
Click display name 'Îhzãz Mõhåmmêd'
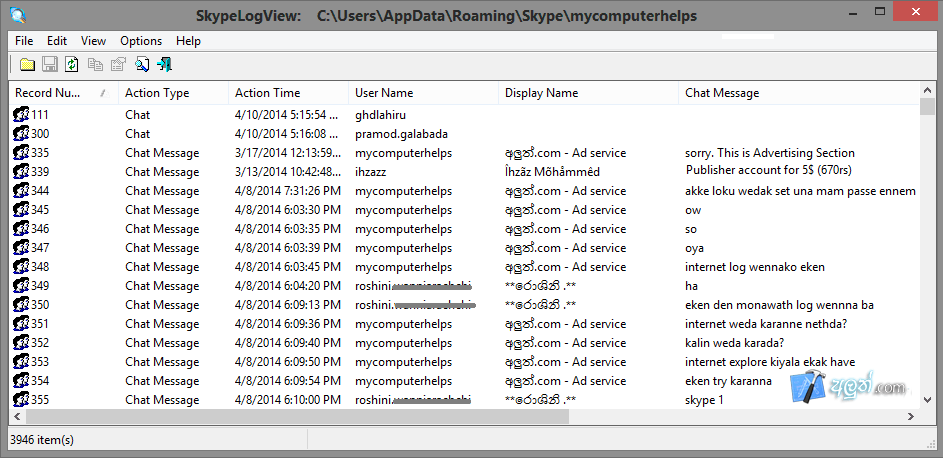[x=552, y=172]
